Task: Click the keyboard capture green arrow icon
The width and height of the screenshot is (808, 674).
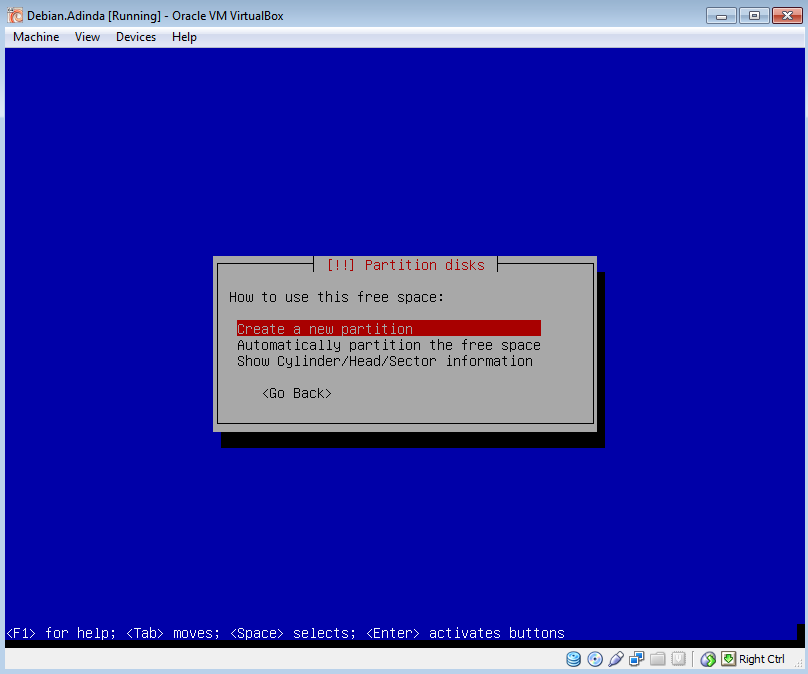Action: (728, 659)
